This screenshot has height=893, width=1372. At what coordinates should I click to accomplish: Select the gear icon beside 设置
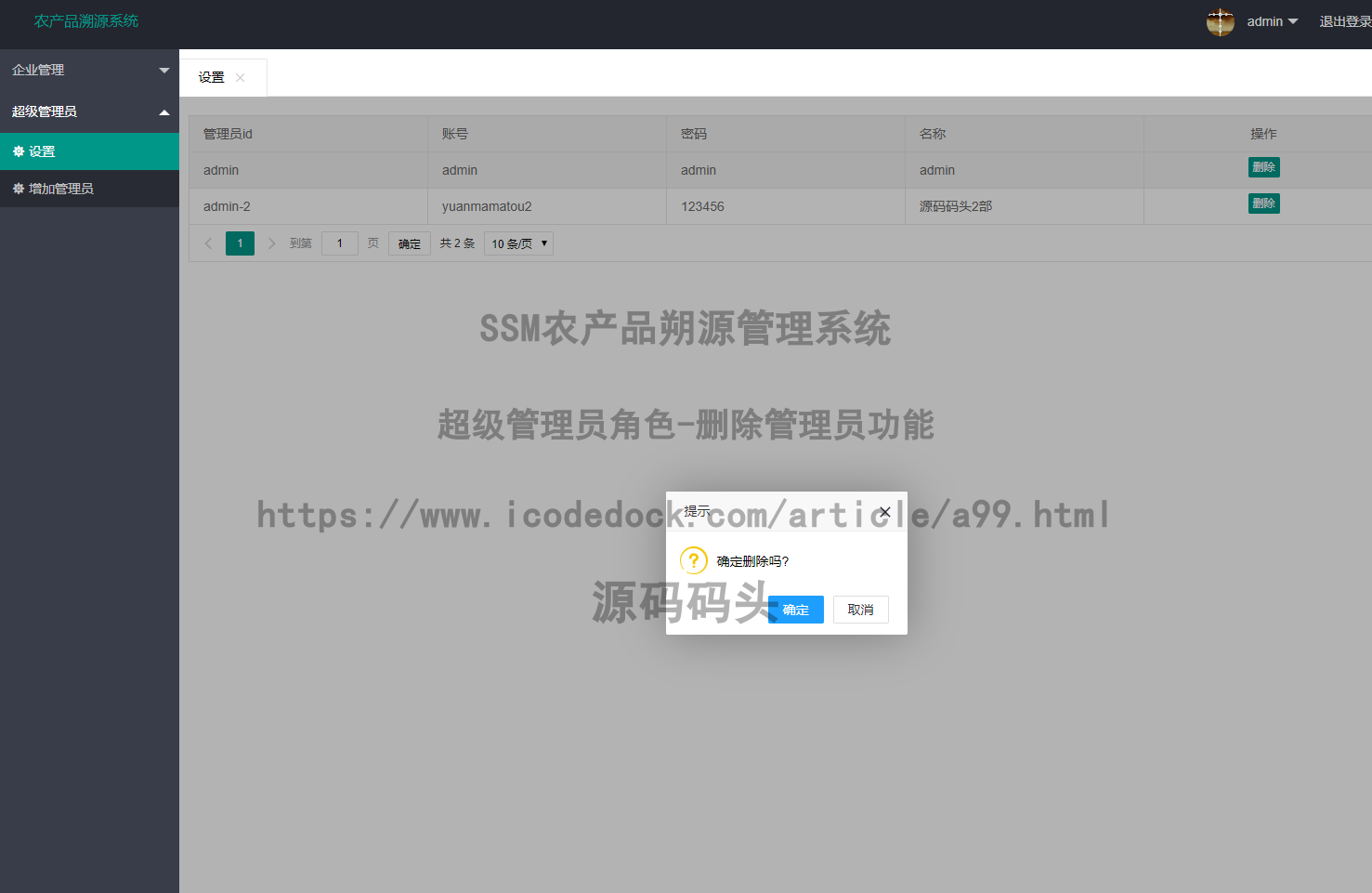pyautogui.click(x=19, y=151)
